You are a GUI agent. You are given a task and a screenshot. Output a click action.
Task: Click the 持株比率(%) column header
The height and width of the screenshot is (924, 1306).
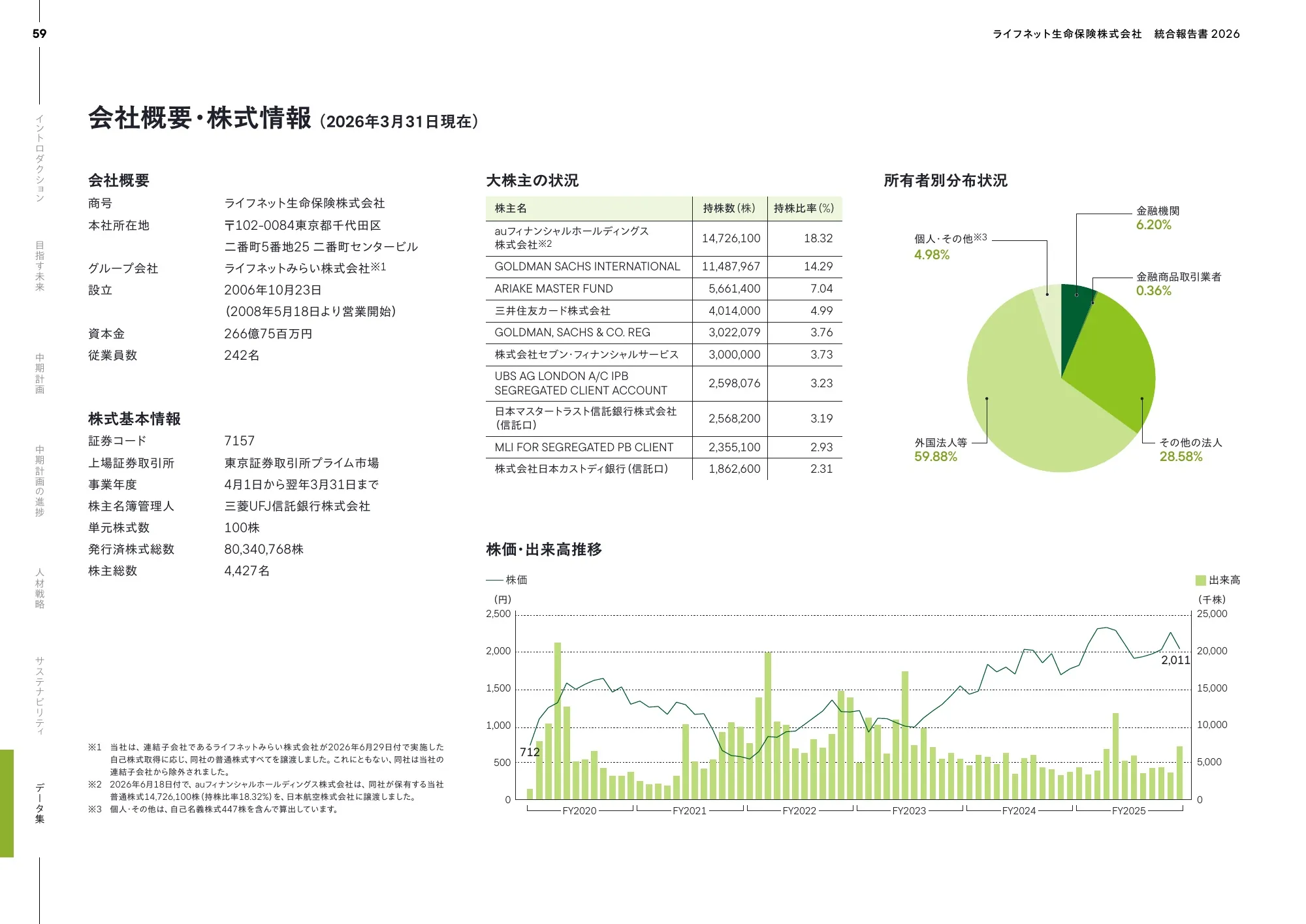(804, 208)
